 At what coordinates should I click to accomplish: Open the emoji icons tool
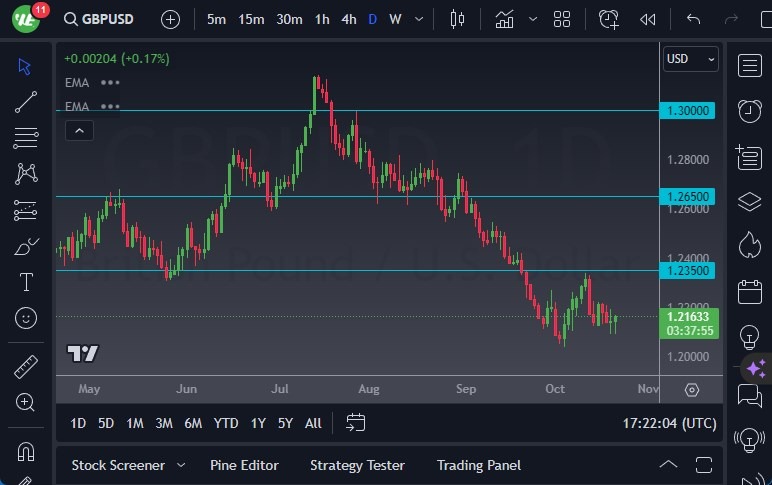point(26,318)
